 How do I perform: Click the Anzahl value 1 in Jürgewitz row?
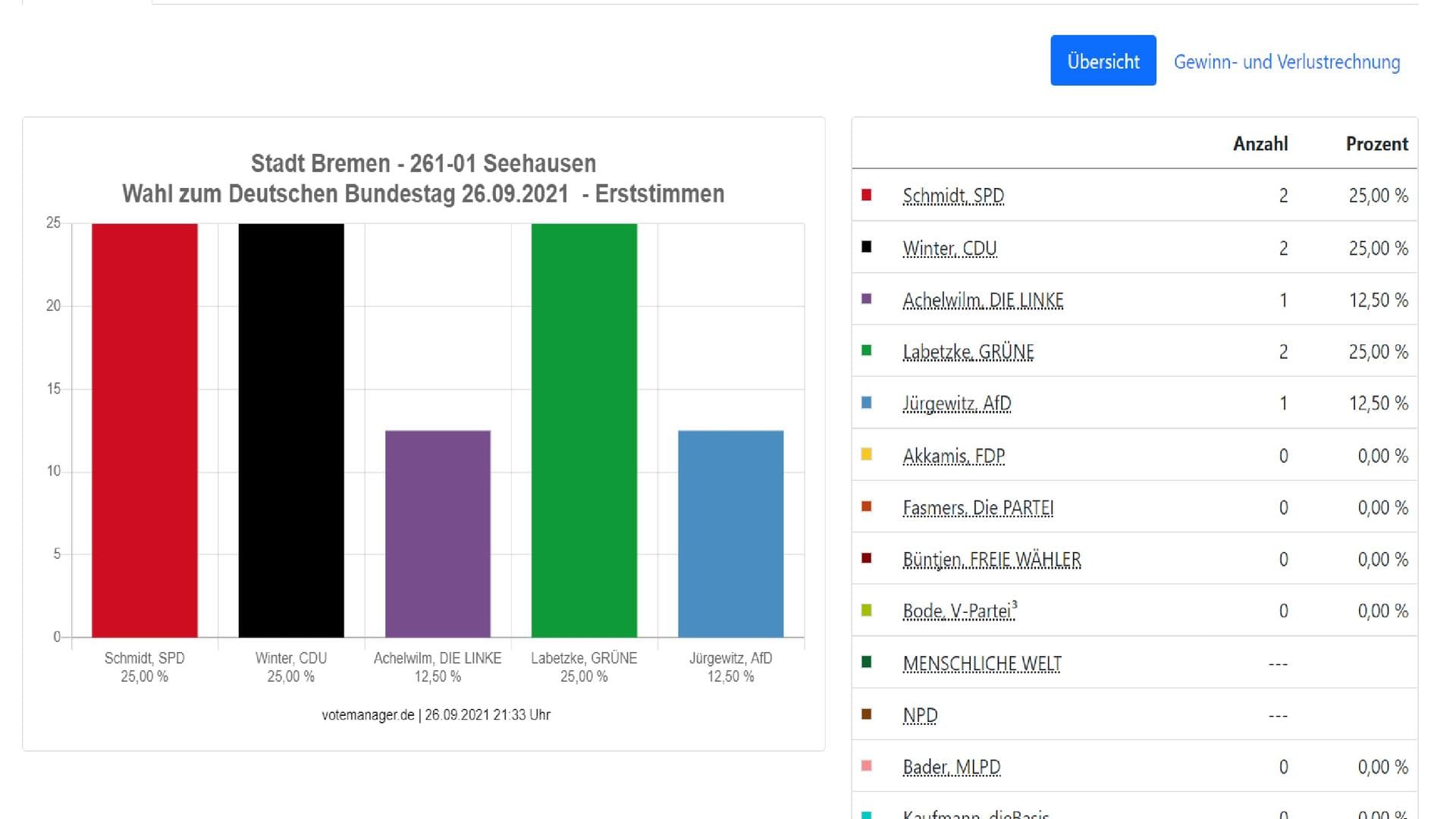coord(1283,403)
